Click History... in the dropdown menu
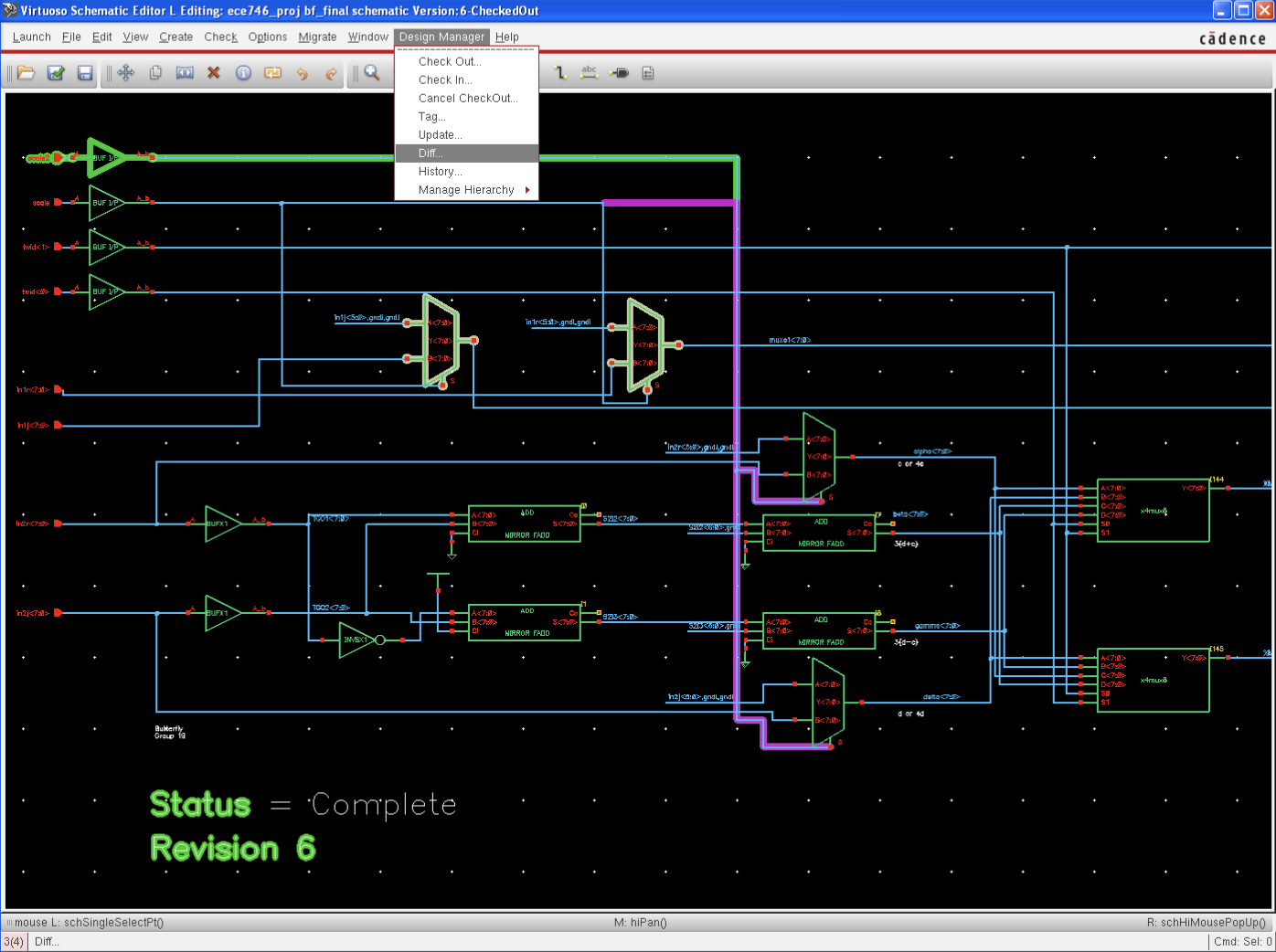Image resolution: width=1276 pixels, height=952 pixels. click(440, 172)
